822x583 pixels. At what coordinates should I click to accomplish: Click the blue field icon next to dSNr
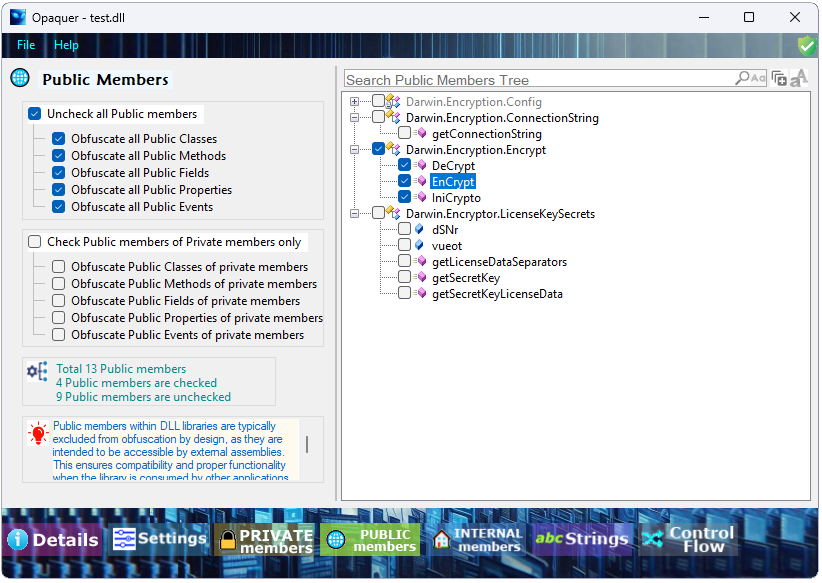(x=419, y=229)
